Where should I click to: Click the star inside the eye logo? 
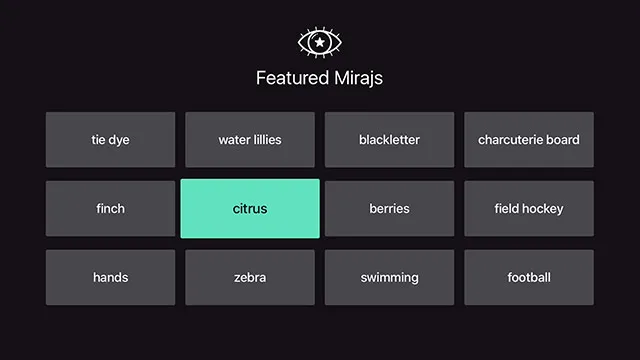click(320, 42)
